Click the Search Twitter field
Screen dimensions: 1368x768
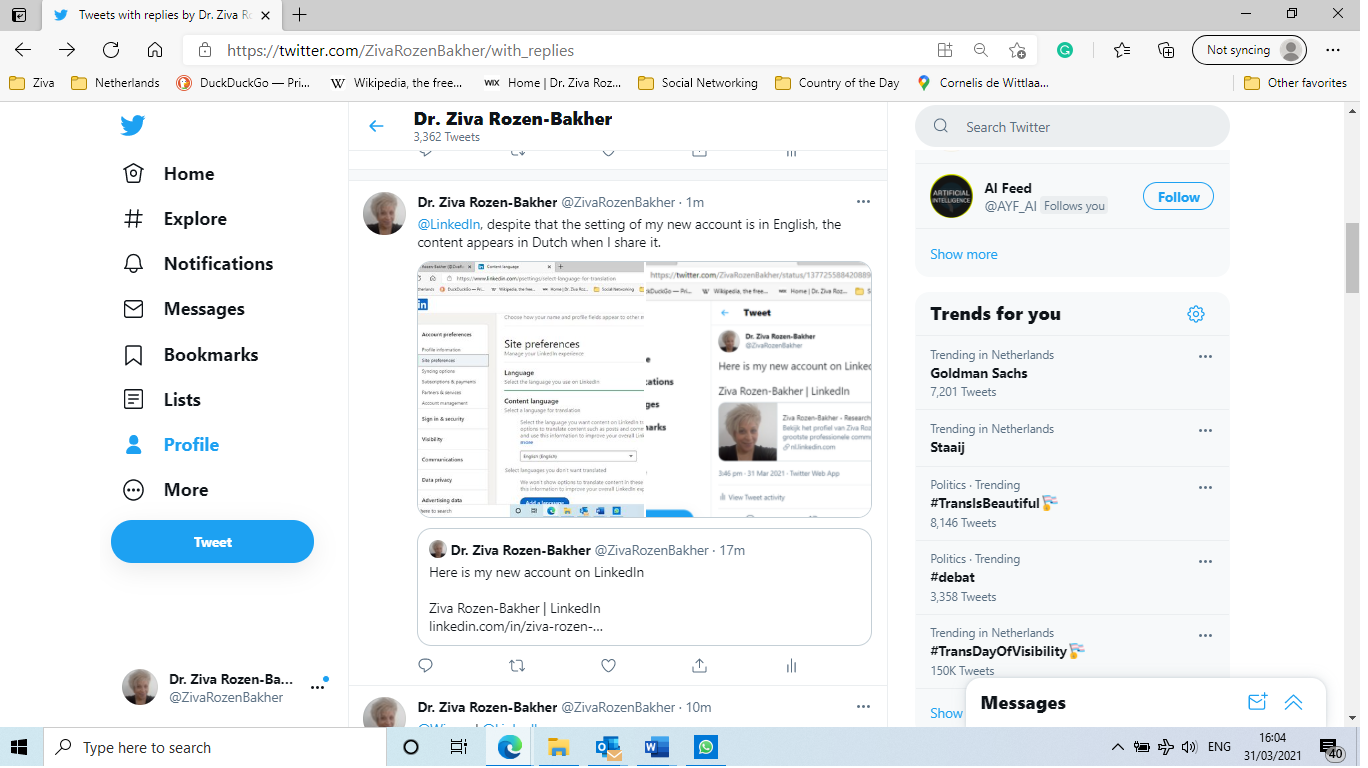point(1072,127)
